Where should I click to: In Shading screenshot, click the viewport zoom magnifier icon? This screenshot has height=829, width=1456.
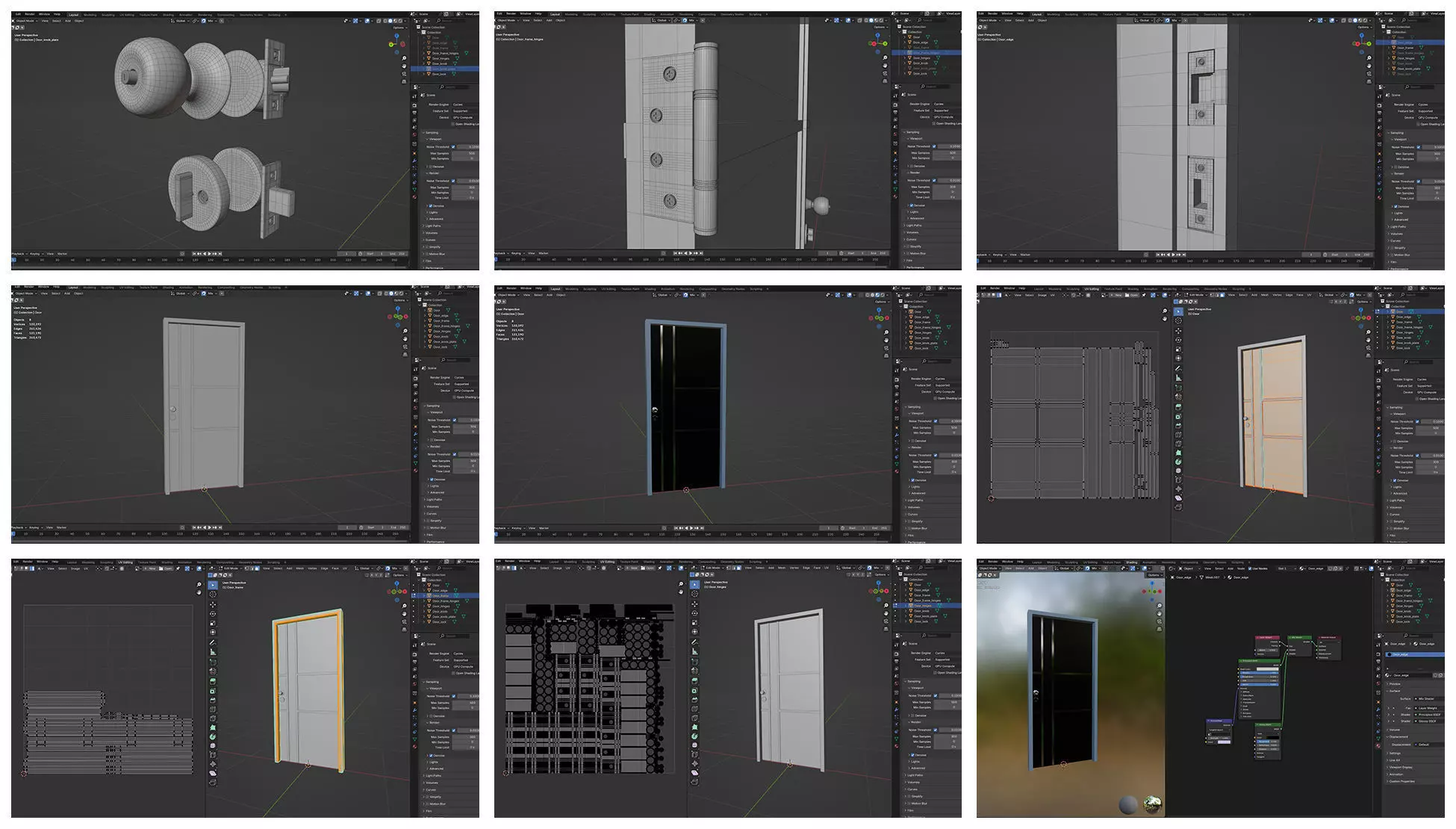(1159, 606)
